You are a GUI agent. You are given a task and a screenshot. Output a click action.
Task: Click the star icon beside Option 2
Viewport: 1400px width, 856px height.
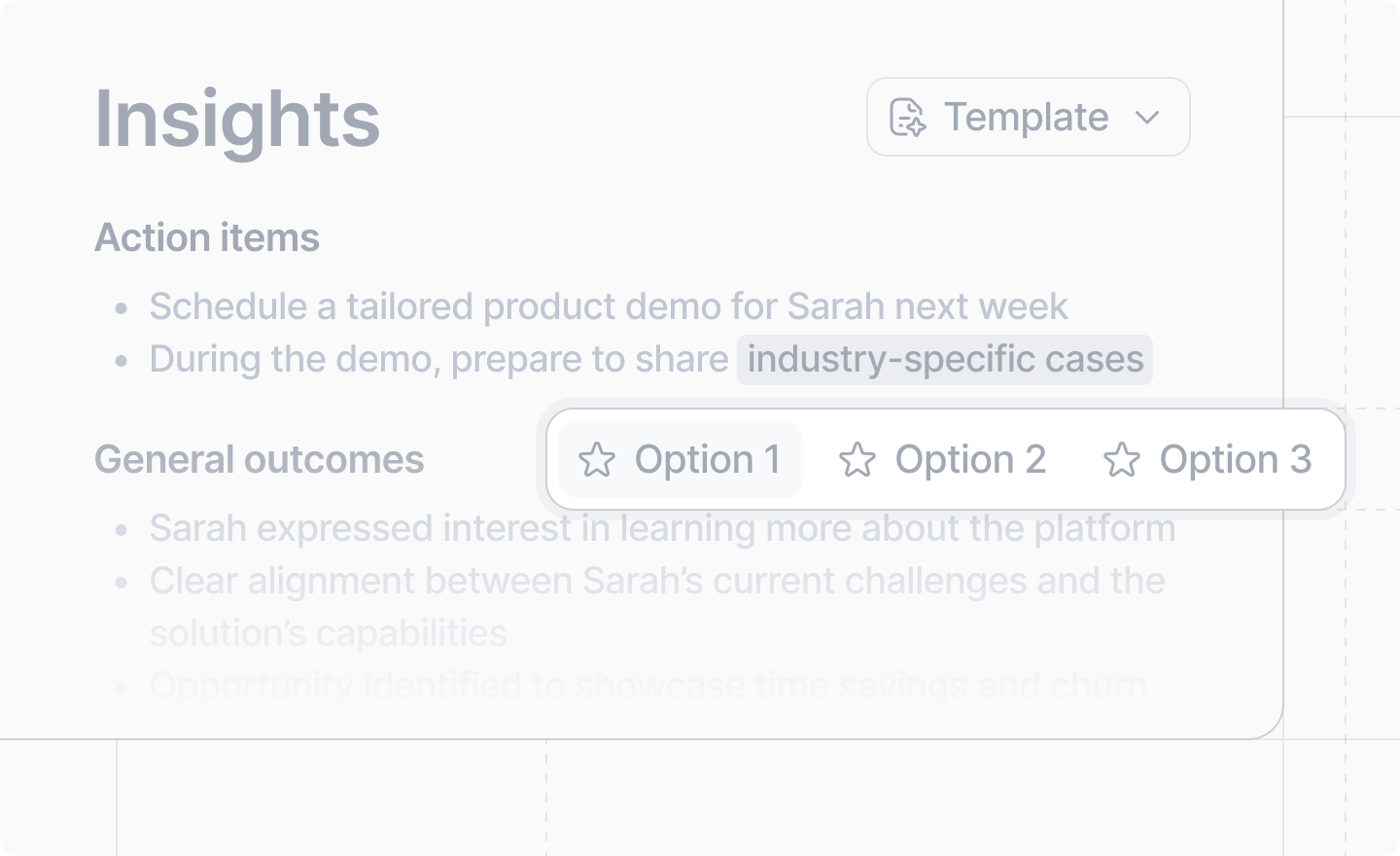pos(857,460)
